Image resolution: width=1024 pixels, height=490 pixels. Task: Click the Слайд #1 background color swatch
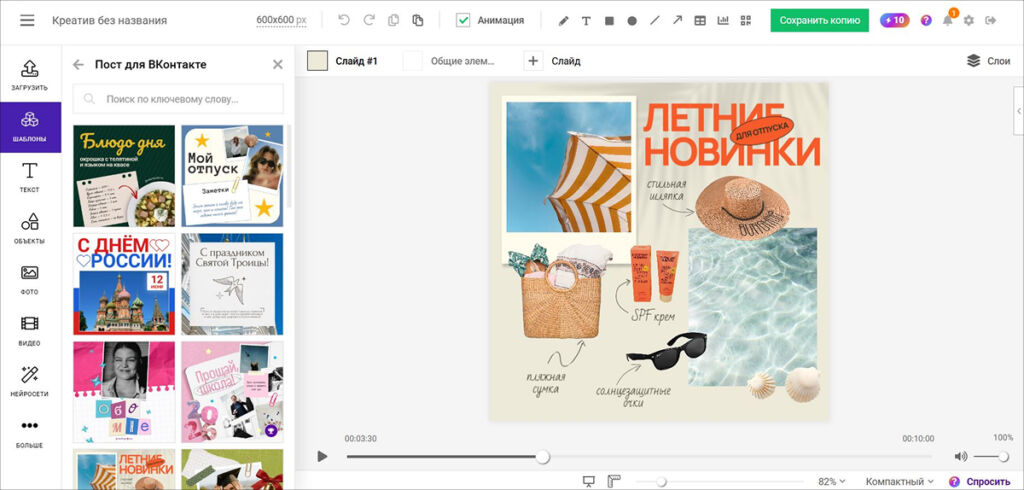click(x=317, y=61)
